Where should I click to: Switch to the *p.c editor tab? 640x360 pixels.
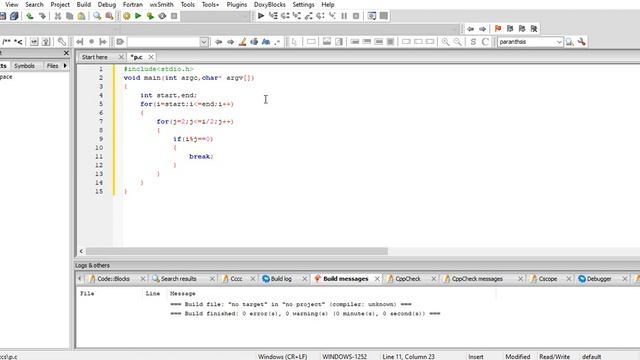[136, 57]
